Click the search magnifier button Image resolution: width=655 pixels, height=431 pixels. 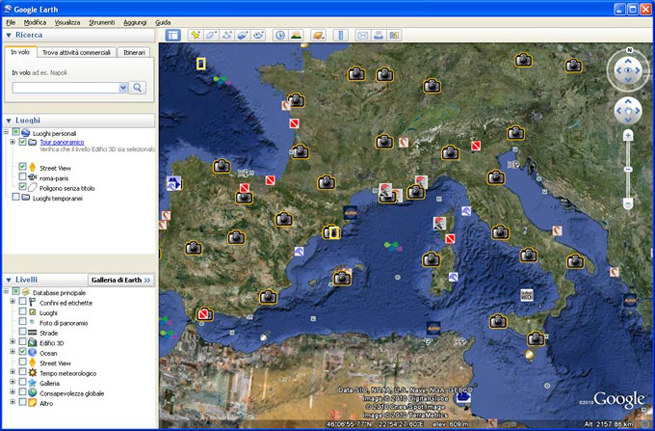click(137, 88)
